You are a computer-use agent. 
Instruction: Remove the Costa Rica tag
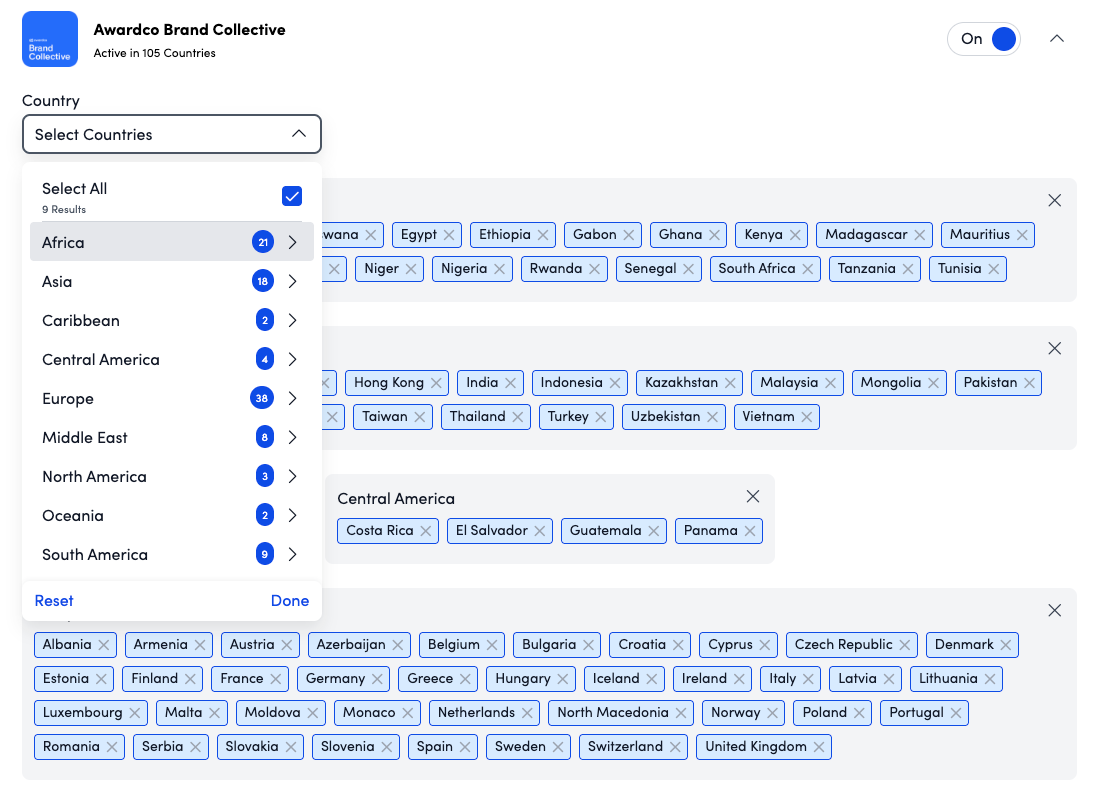click(x=426, y=531)
